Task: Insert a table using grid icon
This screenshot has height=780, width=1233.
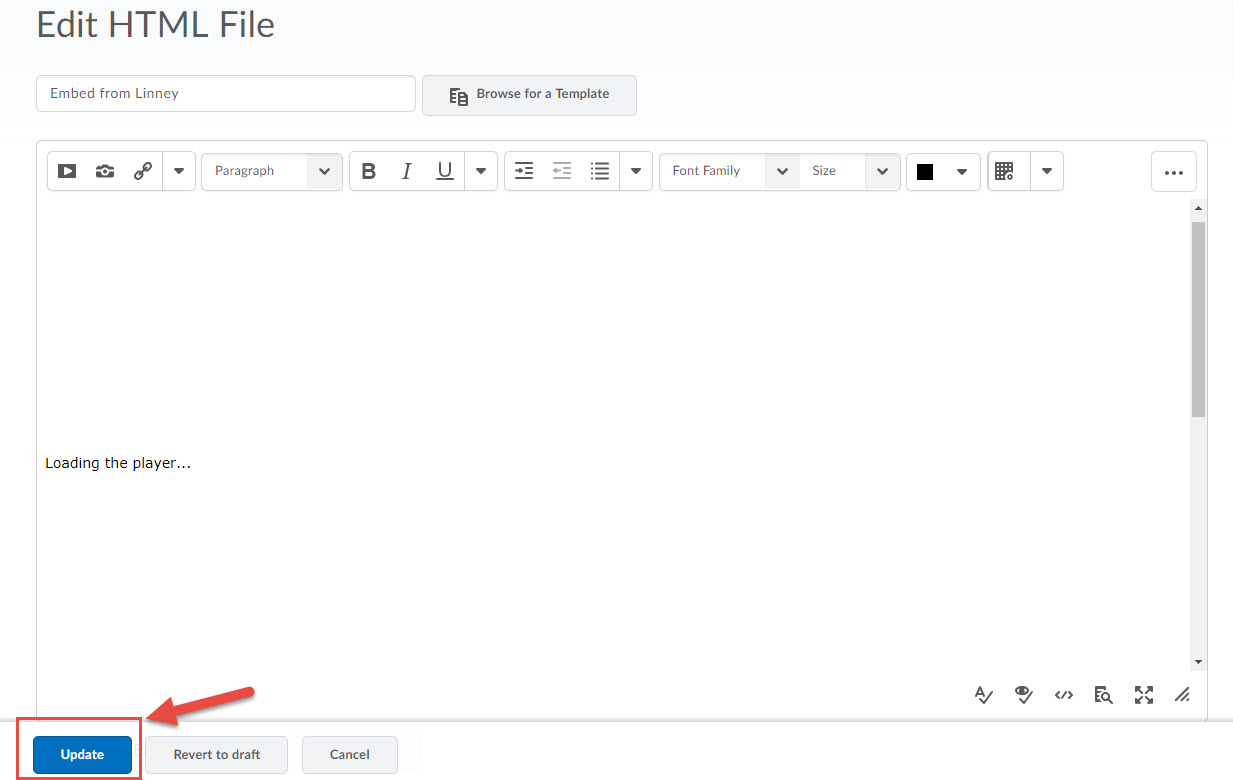Action: tap(1005, 171)
